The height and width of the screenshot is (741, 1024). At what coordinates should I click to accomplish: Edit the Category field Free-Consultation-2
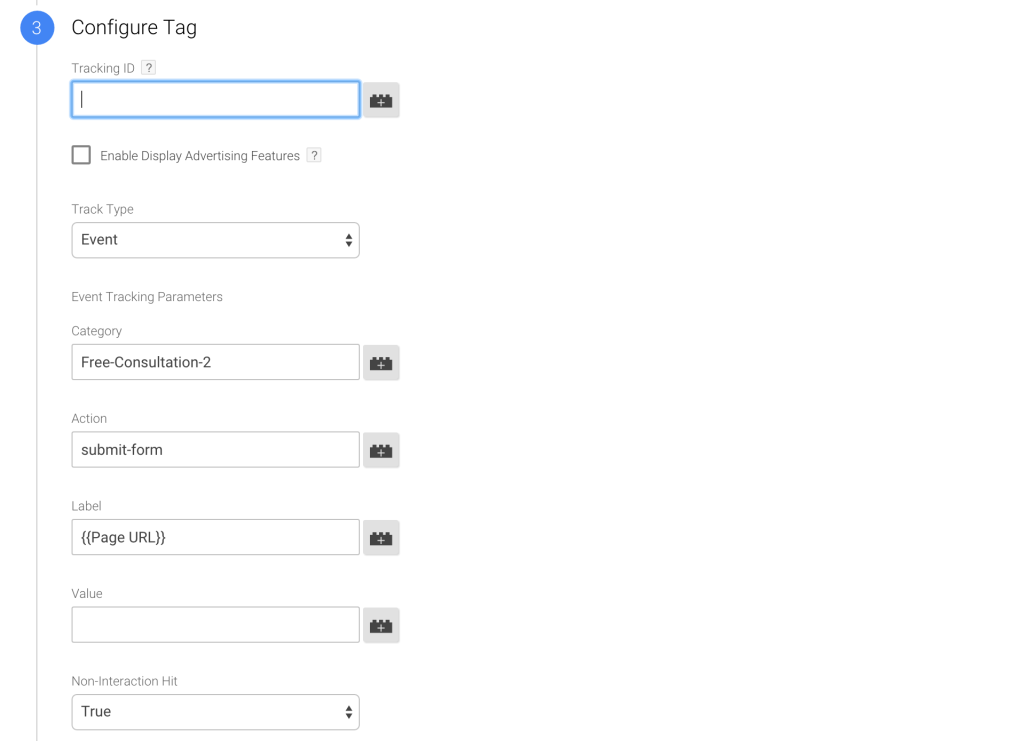coord(216,362)
